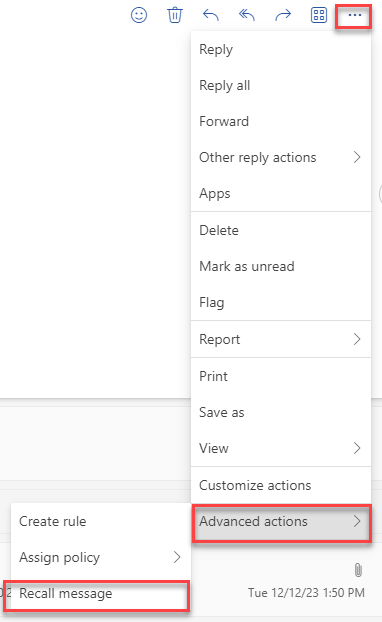This screenshot has width=382, height=622.
Task: Select Save as option
Action: tap(281, 412)
